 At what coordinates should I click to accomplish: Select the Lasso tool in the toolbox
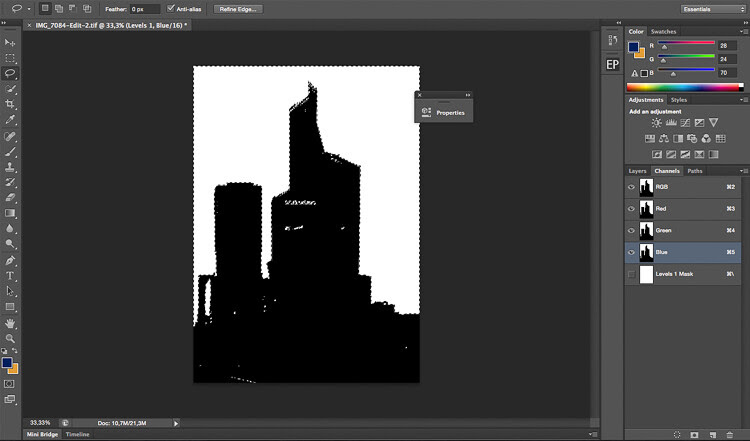[10, 73]
